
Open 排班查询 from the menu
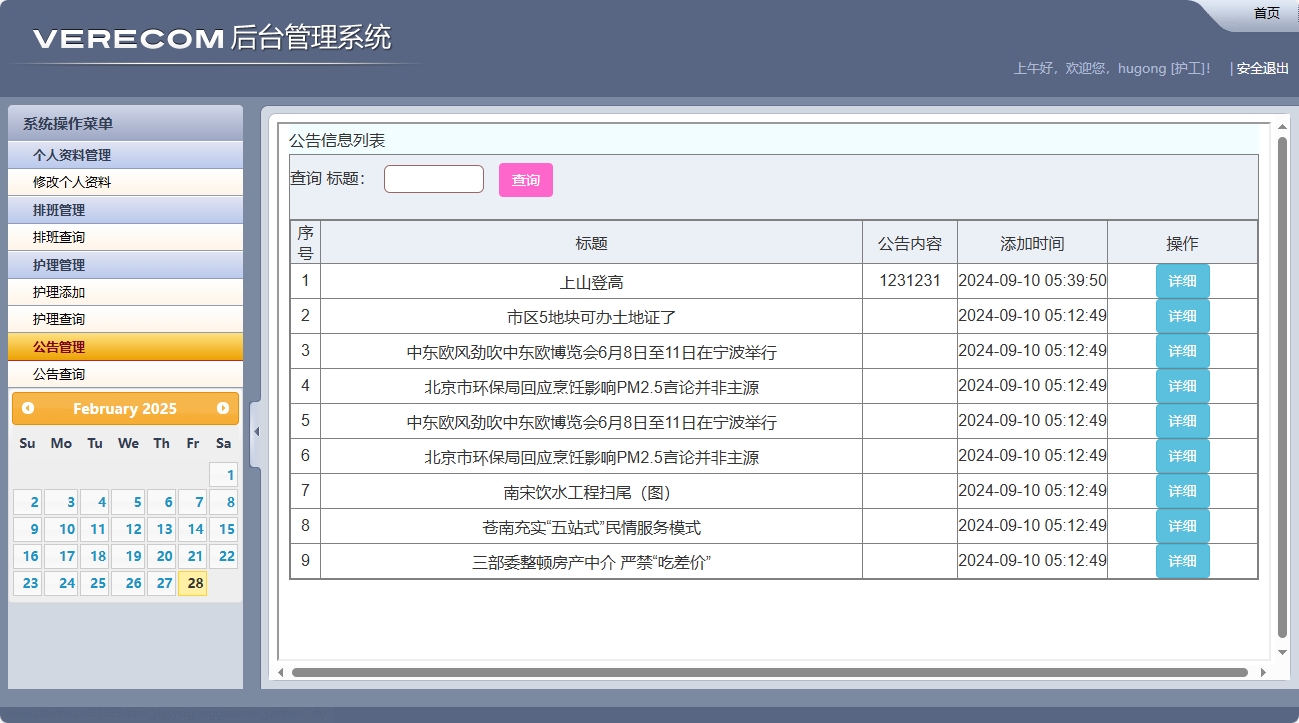point(124,237)
